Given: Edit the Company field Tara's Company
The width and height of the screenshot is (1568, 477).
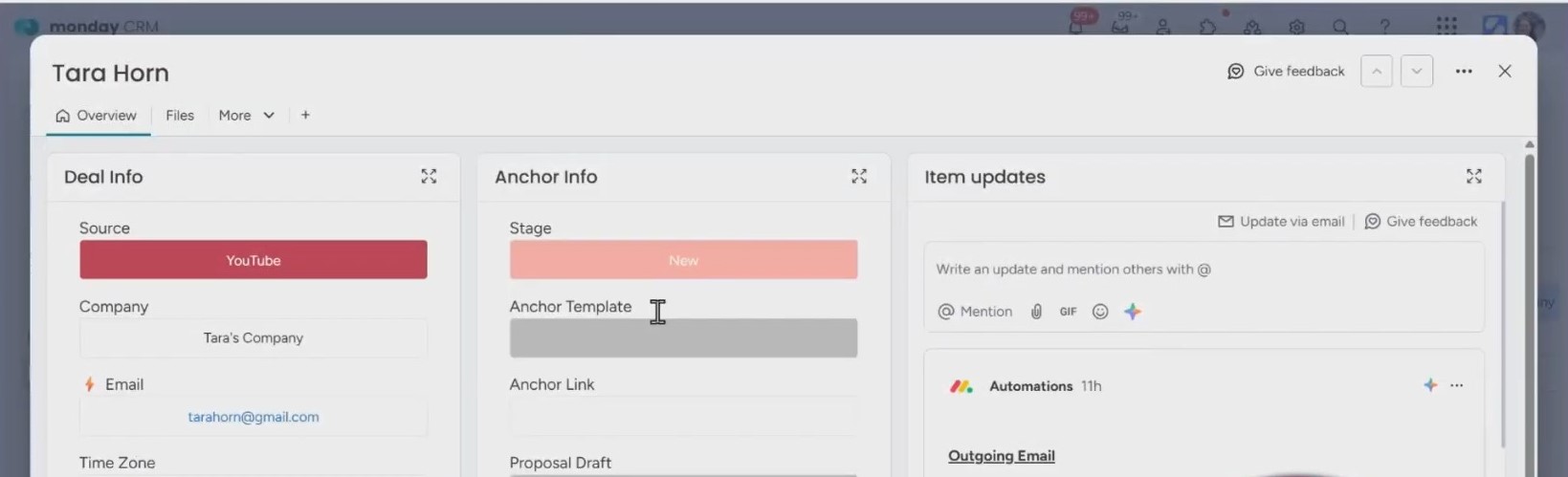Looking at the screenshot, I should click(254, 337).
